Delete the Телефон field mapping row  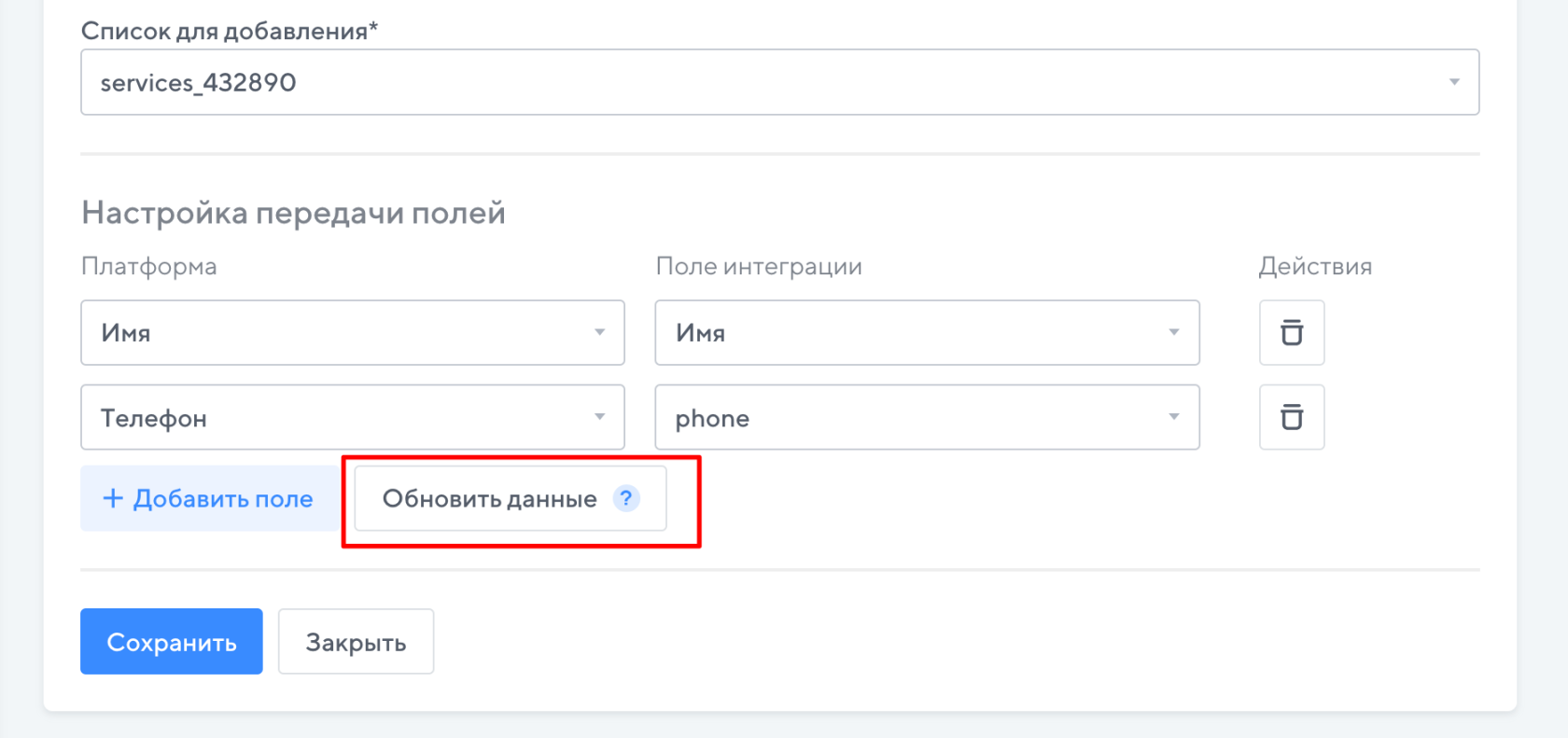click(1291, 417)
